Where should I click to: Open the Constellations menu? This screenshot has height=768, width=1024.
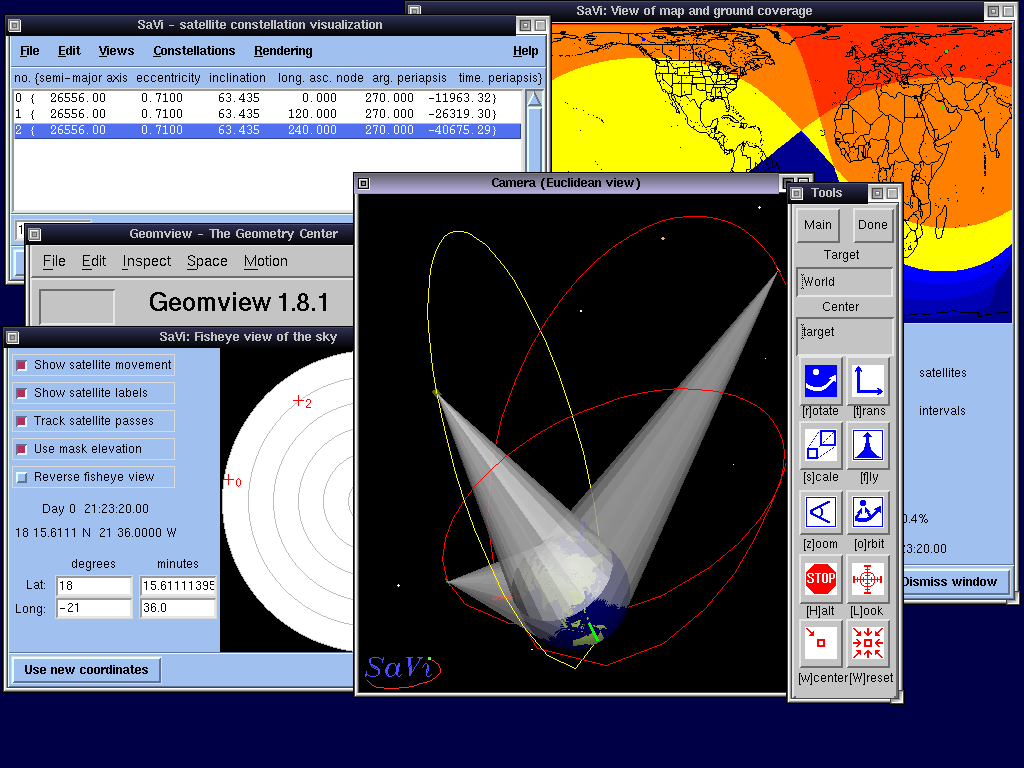[x=194, y=51]
